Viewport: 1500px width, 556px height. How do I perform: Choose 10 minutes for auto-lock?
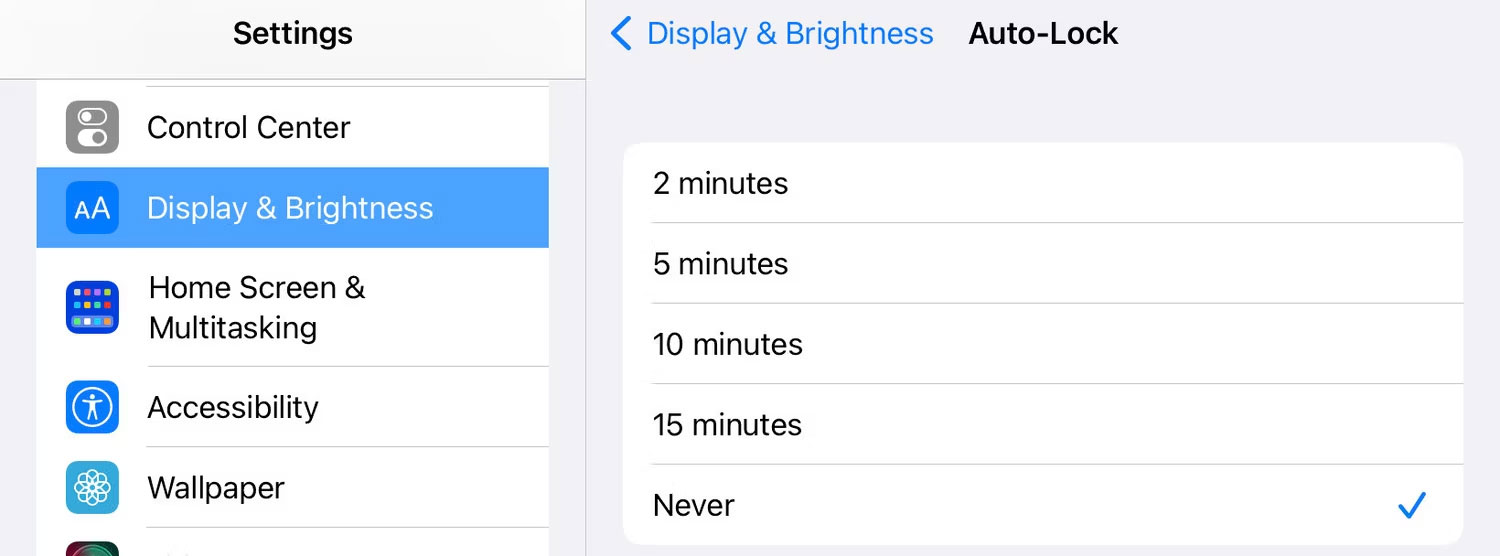click(x=1043, y=344)
